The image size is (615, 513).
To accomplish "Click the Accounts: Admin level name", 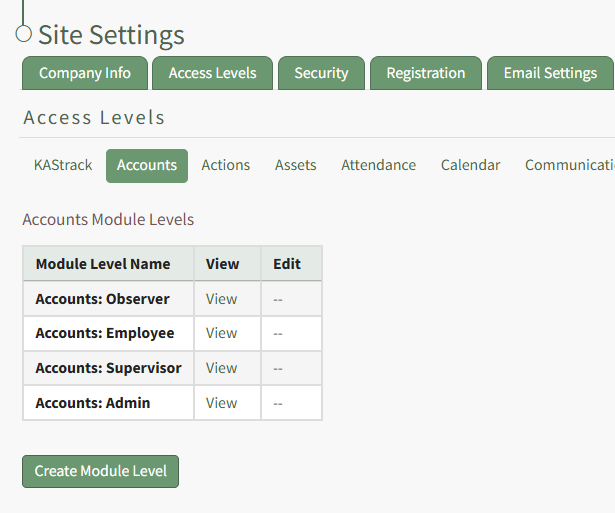I will tap(93, 403).
